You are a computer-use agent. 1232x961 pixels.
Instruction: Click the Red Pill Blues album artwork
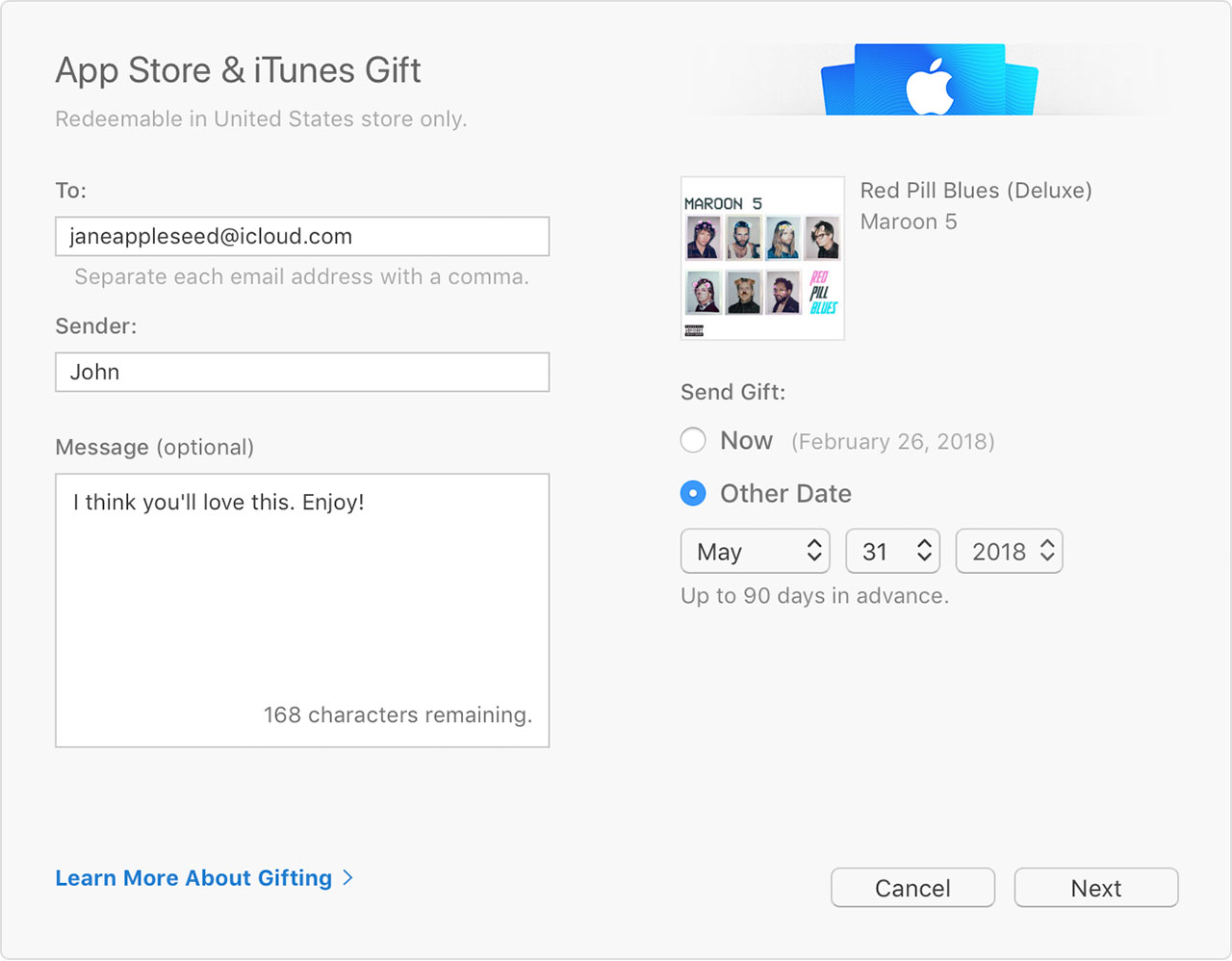762,258
